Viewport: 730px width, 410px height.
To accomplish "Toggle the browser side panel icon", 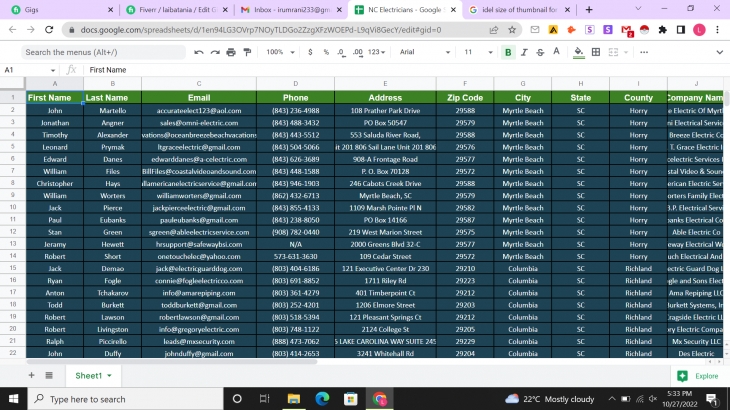I will tap(681, 30).
